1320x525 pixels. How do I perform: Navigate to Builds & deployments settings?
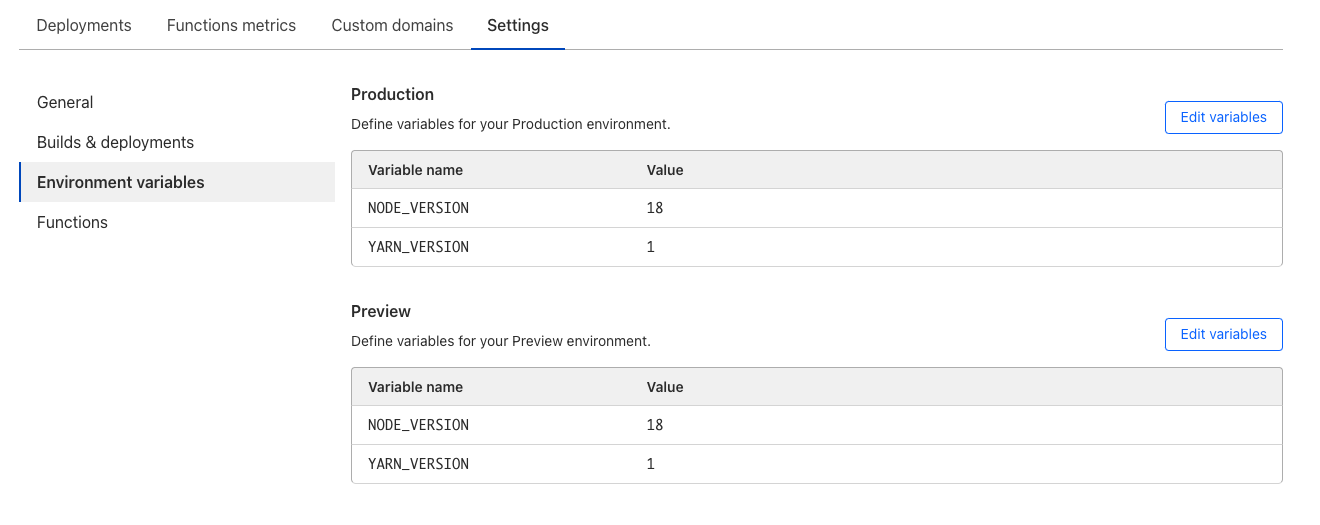[115, 142]
